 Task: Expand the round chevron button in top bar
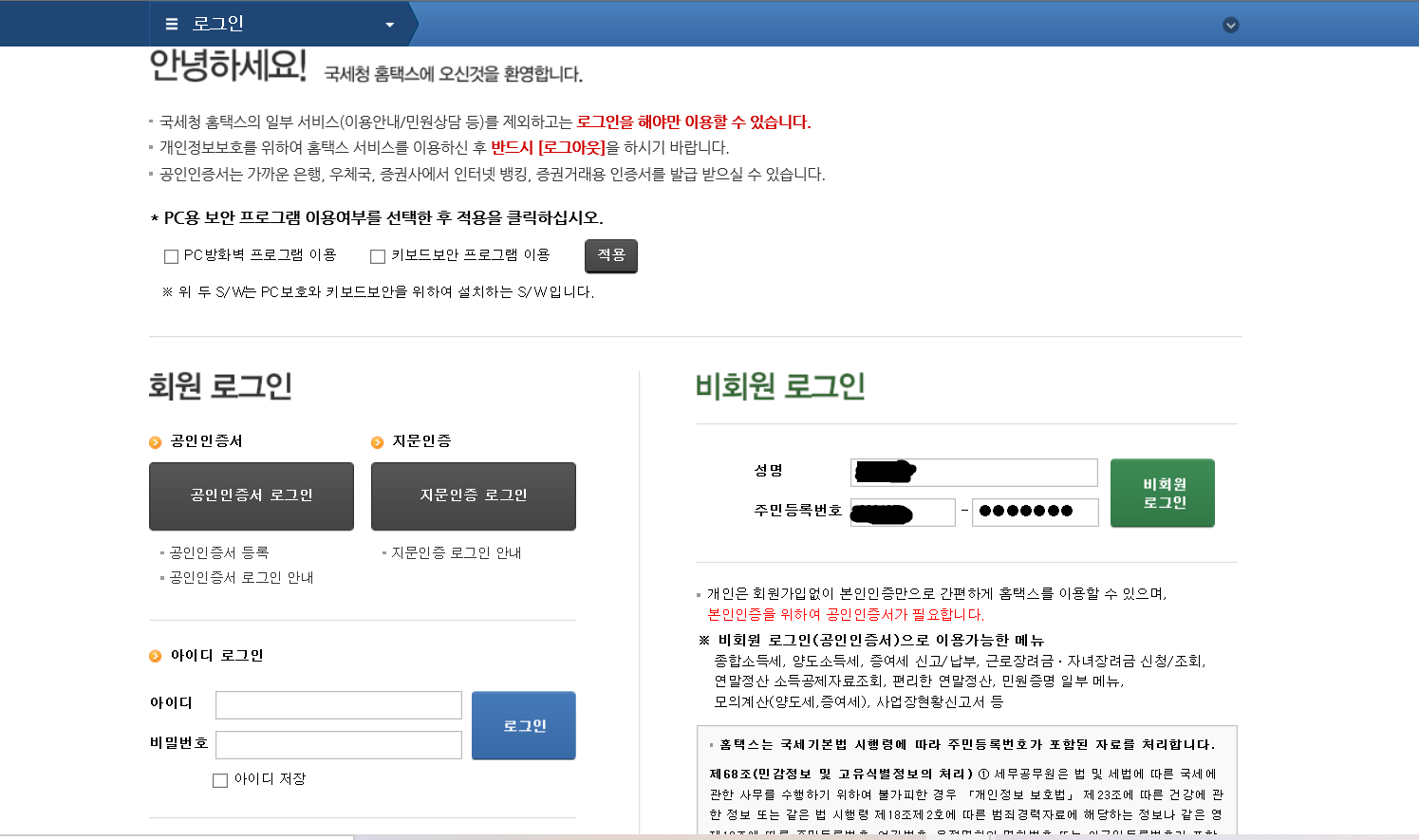point(1231,25)
